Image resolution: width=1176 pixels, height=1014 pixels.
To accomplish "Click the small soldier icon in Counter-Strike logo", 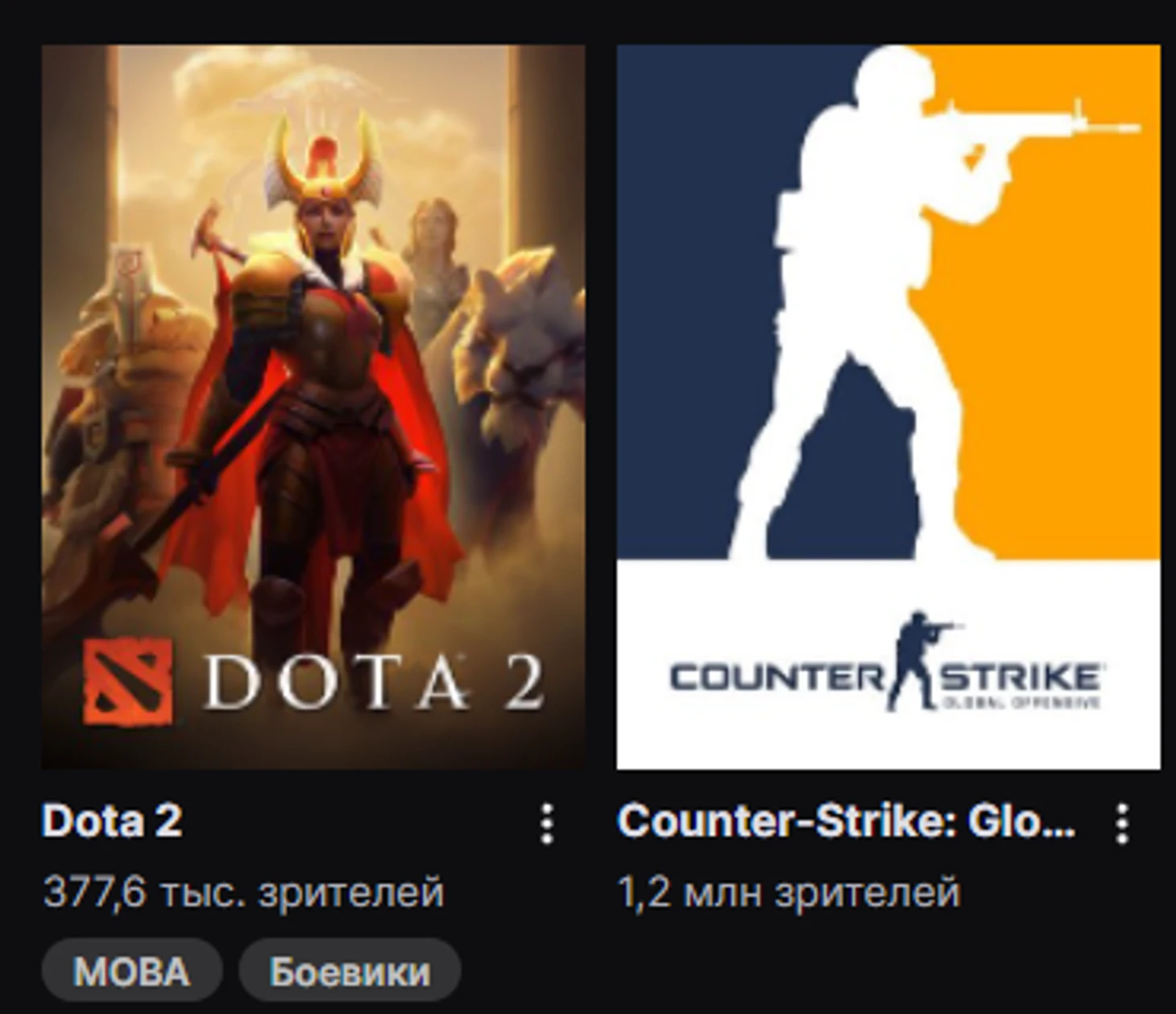I will [x=918, y=660].
